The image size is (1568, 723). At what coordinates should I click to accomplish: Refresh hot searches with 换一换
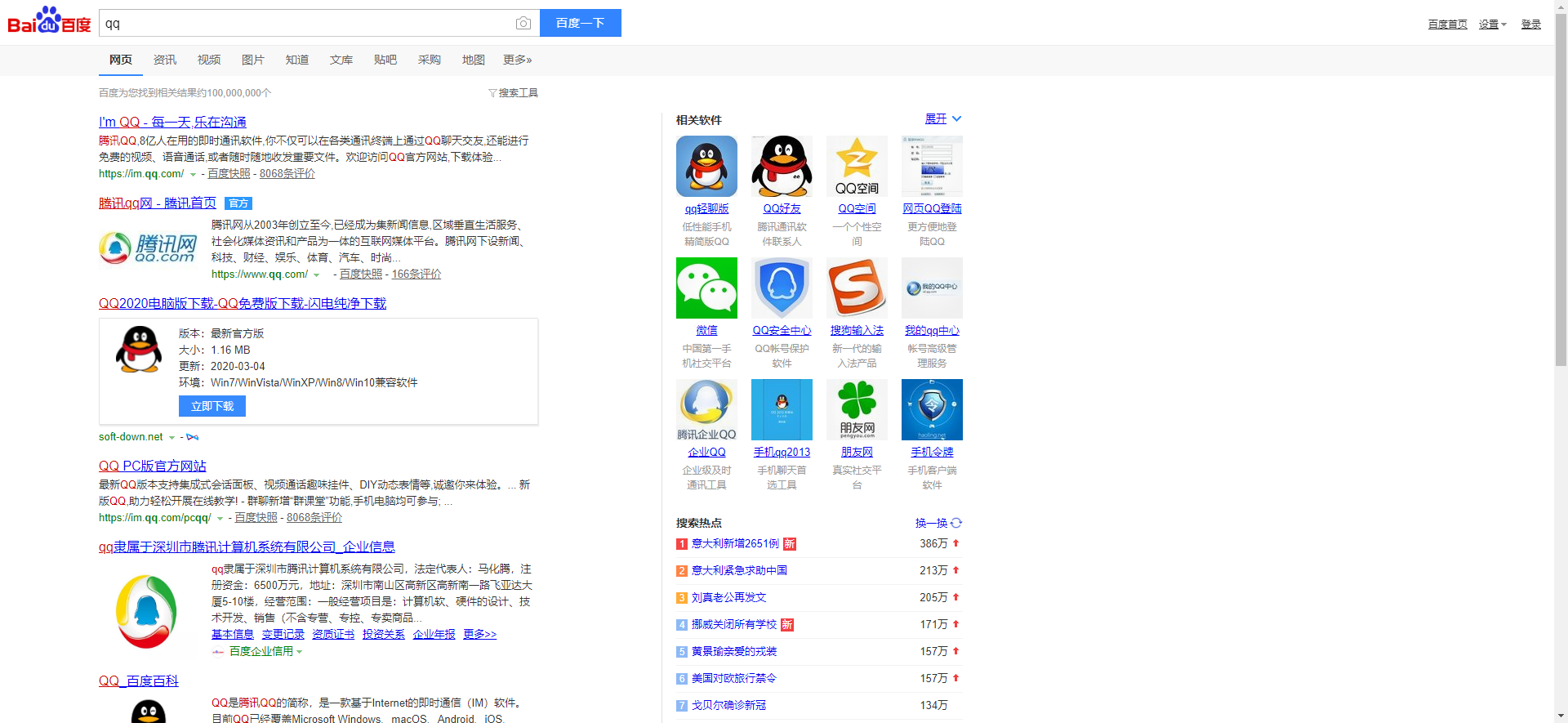pyautogui.click(x=938, y=523)
